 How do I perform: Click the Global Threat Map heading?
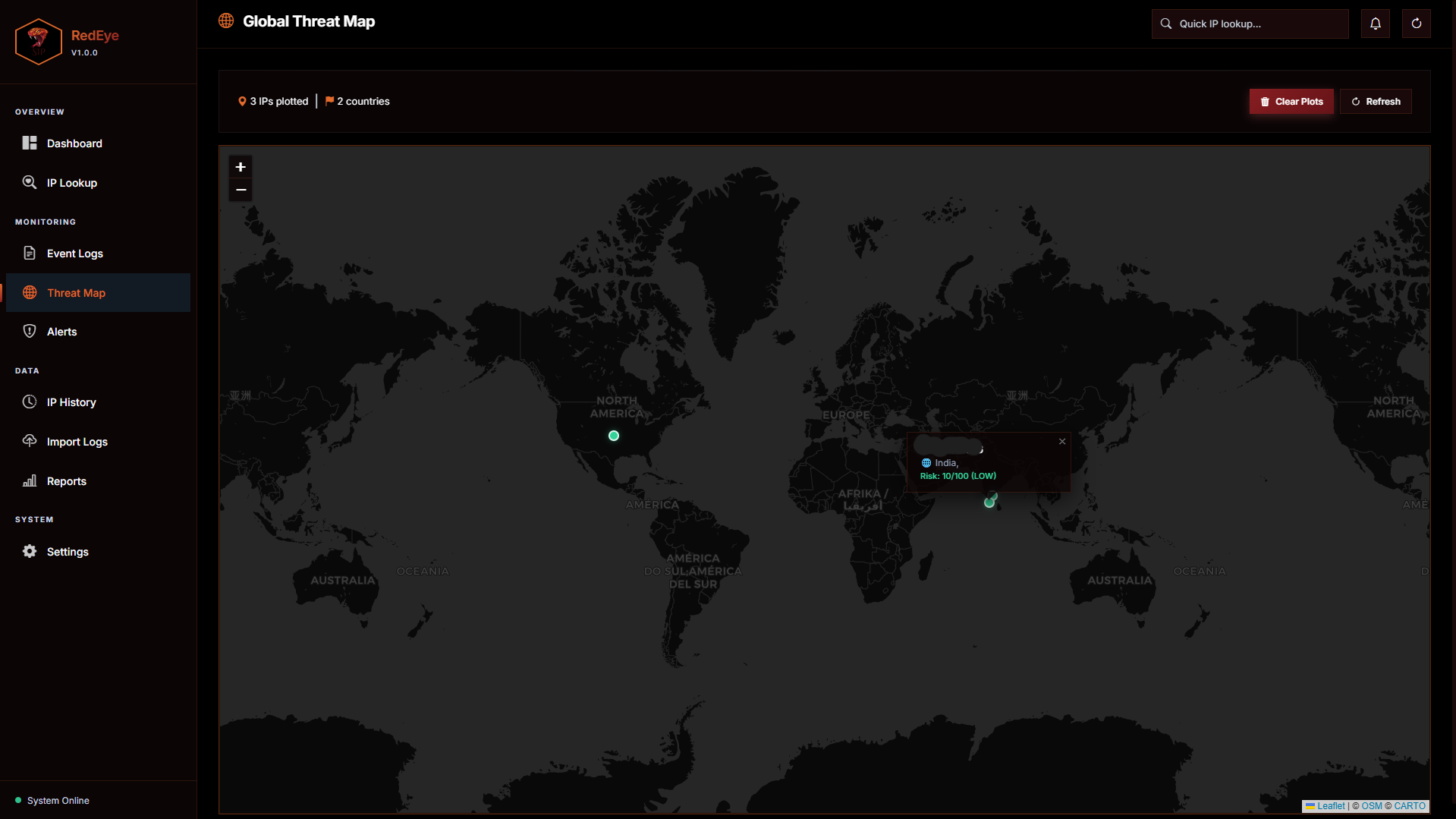(309, 21)
